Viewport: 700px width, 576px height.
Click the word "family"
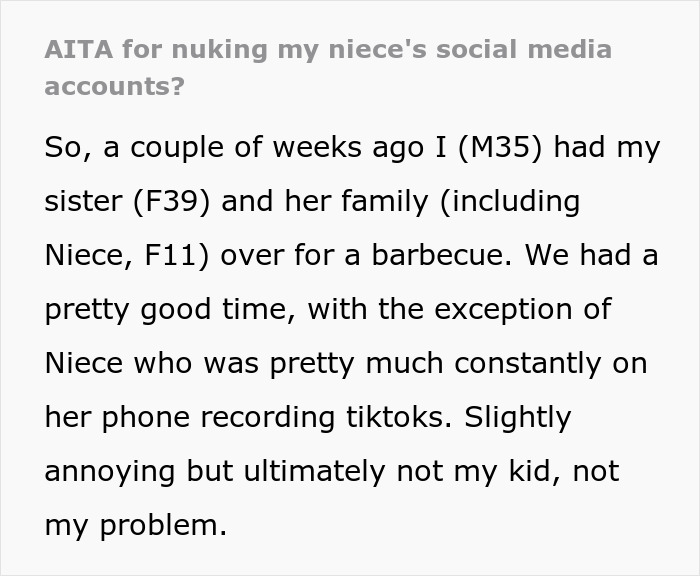point(385,201)
